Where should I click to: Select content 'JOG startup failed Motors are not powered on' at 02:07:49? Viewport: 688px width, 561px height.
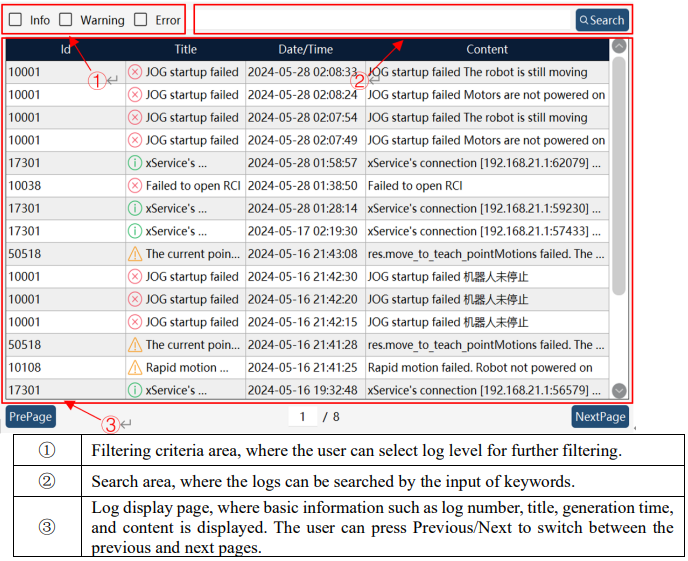coord(487,140)
